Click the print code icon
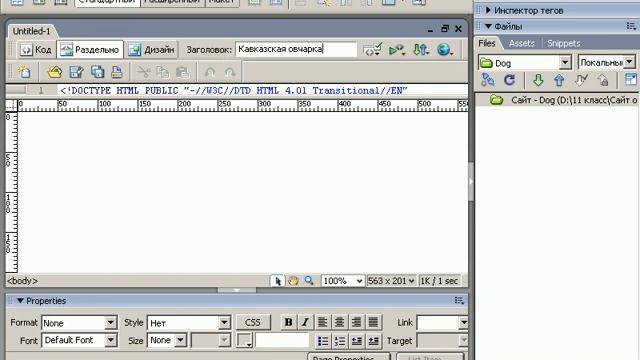640x360 pixels. [117, 72]
